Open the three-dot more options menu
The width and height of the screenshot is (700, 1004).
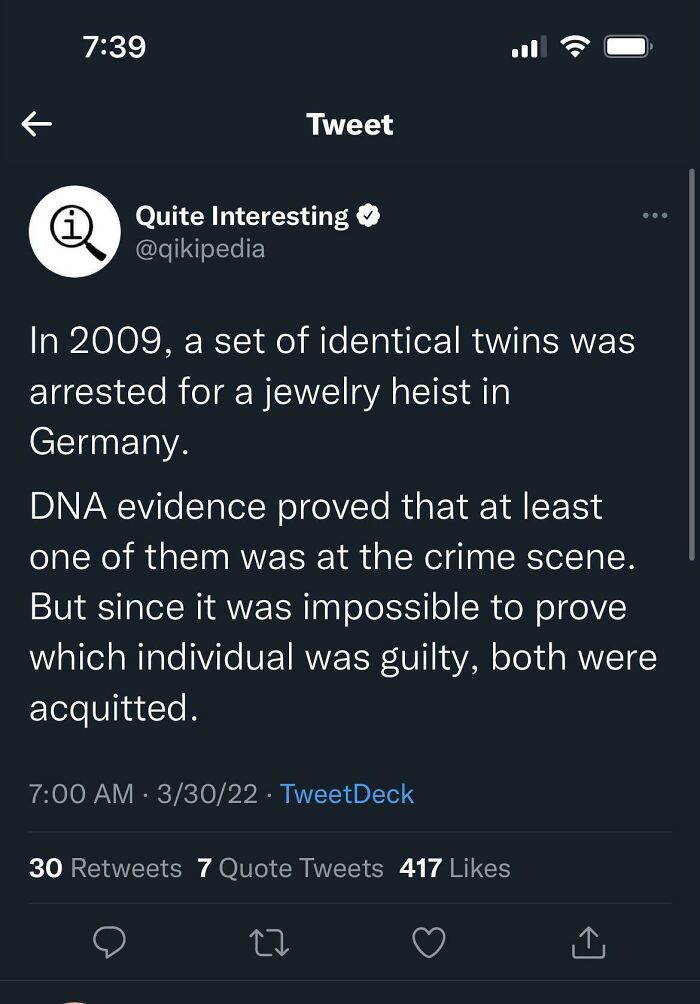pos(655,216)
